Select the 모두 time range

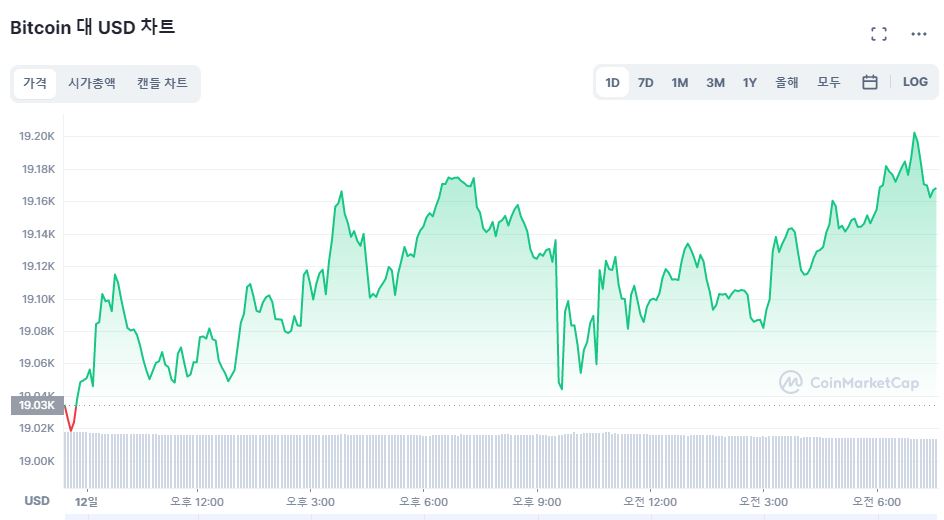829,82
